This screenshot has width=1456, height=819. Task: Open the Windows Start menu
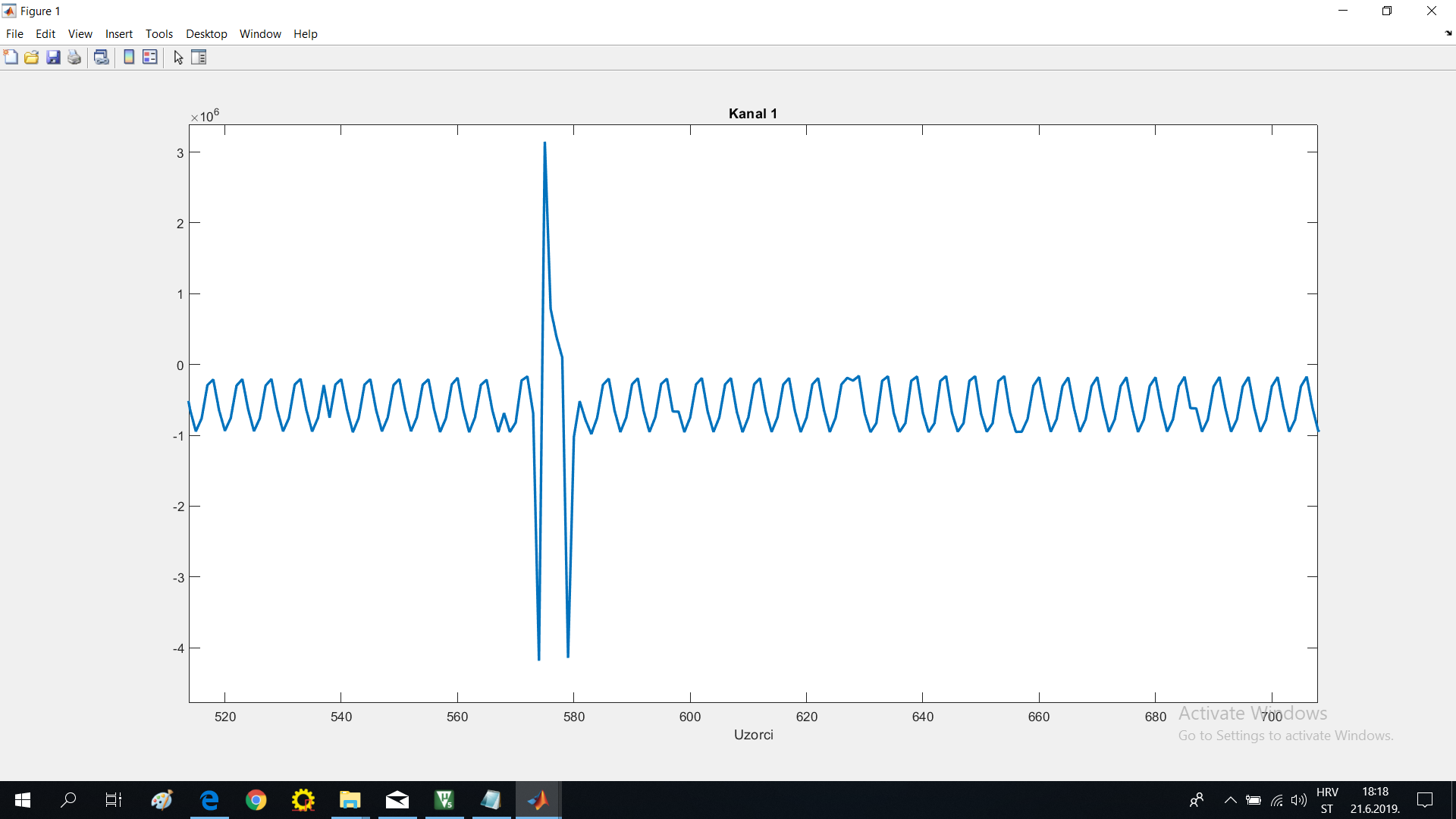click(23, 800)
